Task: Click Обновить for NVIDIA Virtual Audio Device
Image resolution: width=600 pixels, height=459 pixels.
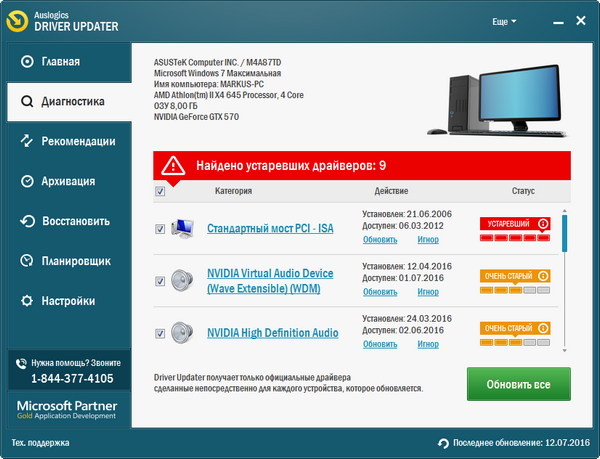Action: click(x=380, y=292)
